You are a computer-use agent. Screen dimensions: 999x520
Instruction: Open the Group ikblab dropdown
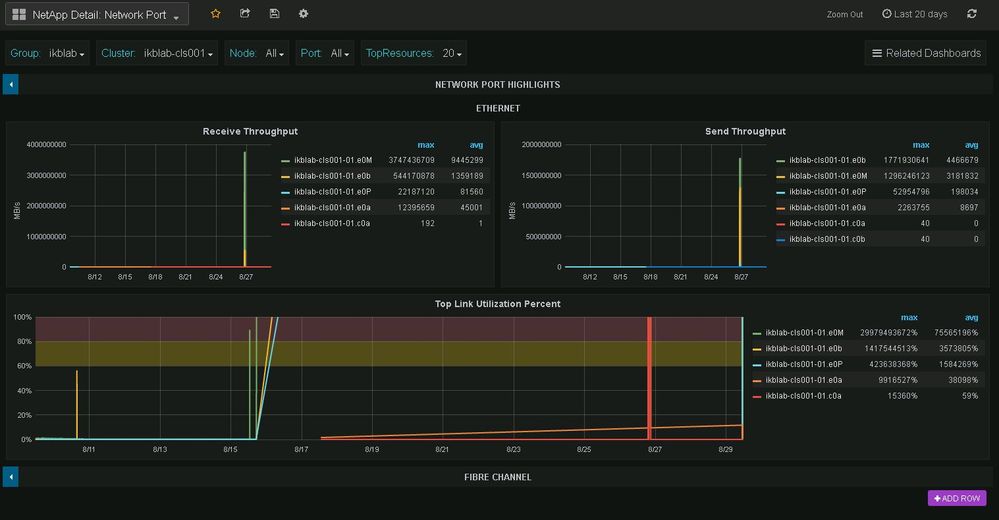click(48, 53)
